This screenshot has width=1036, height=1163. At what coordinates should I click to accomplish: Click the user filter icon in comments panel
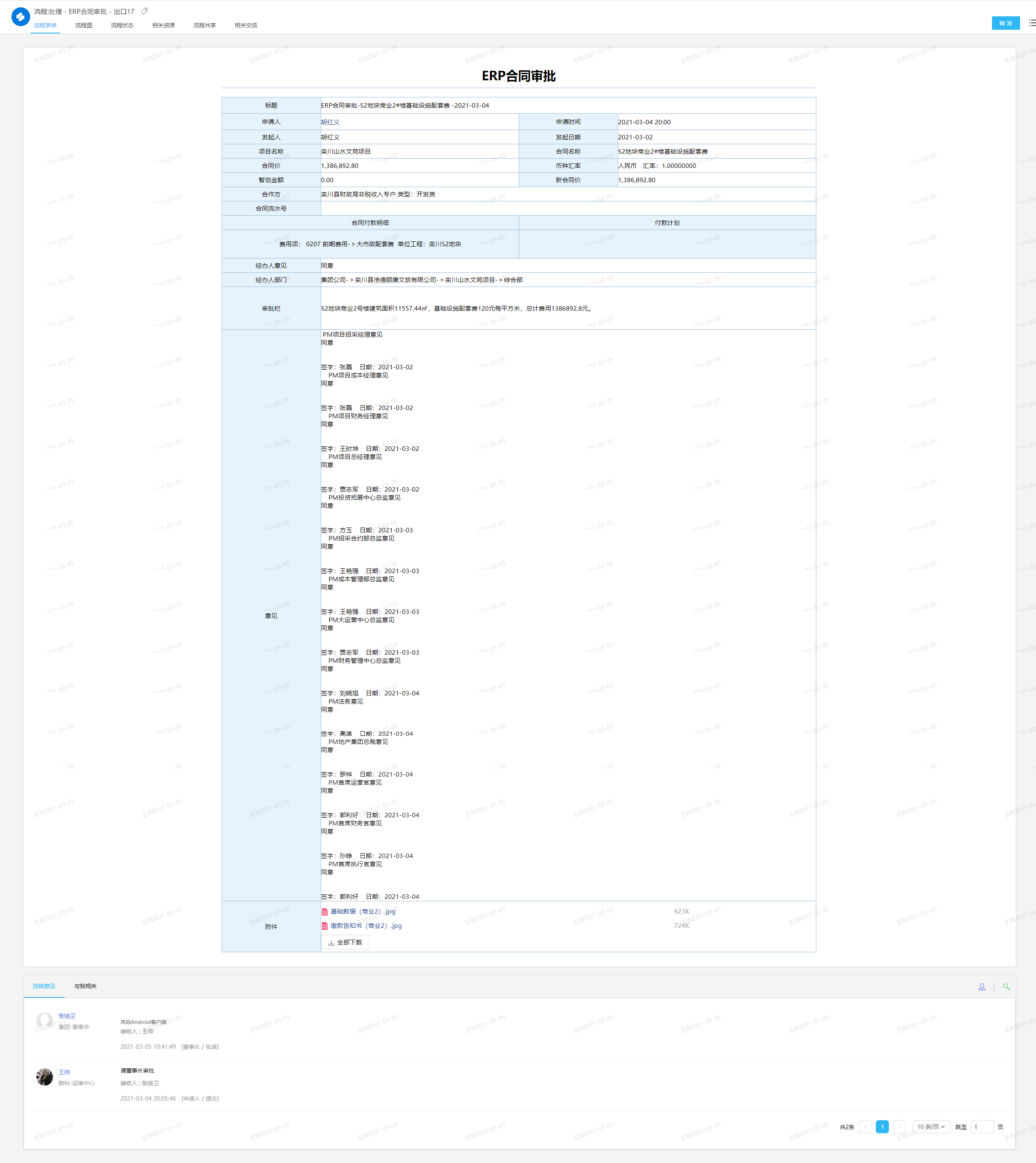coord(982,986)
